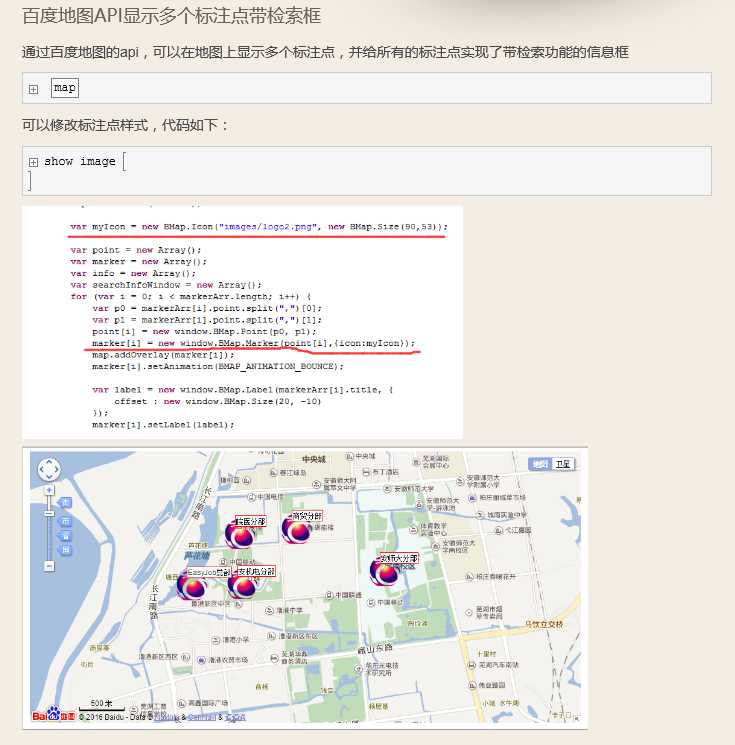Pan the map right with compass arrow

pyautogui.click(x=57, y=469)
